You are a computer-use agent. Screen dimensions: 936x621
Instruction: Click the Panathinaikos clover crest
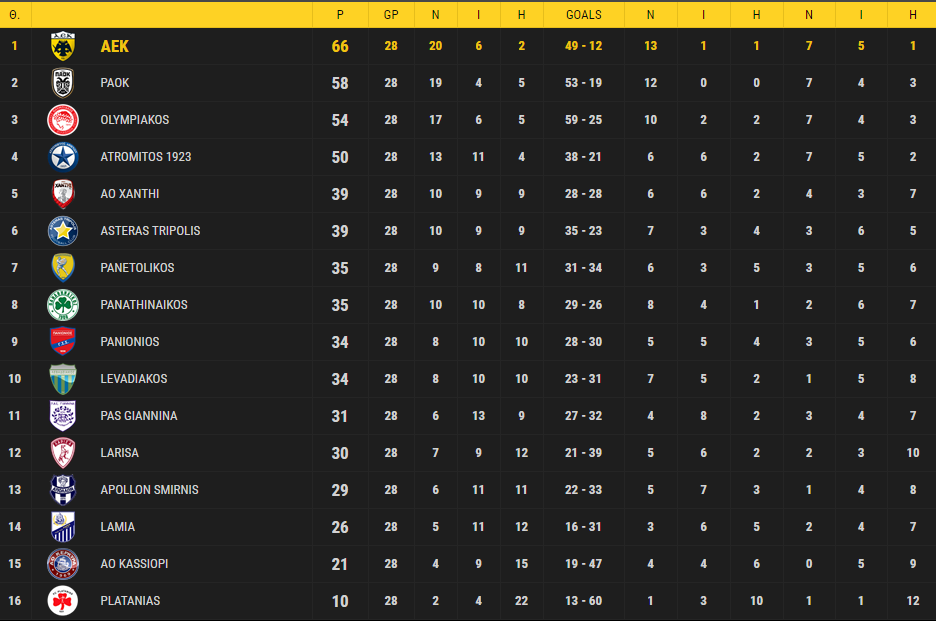63,305
